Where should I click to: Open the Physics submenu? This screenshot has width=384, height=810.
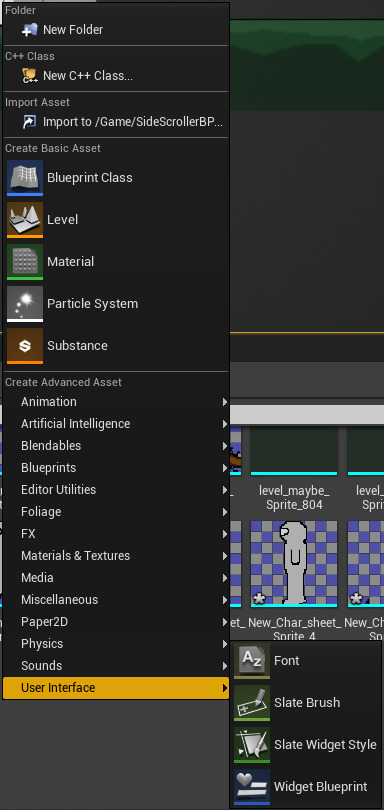[x=116, y=644]
